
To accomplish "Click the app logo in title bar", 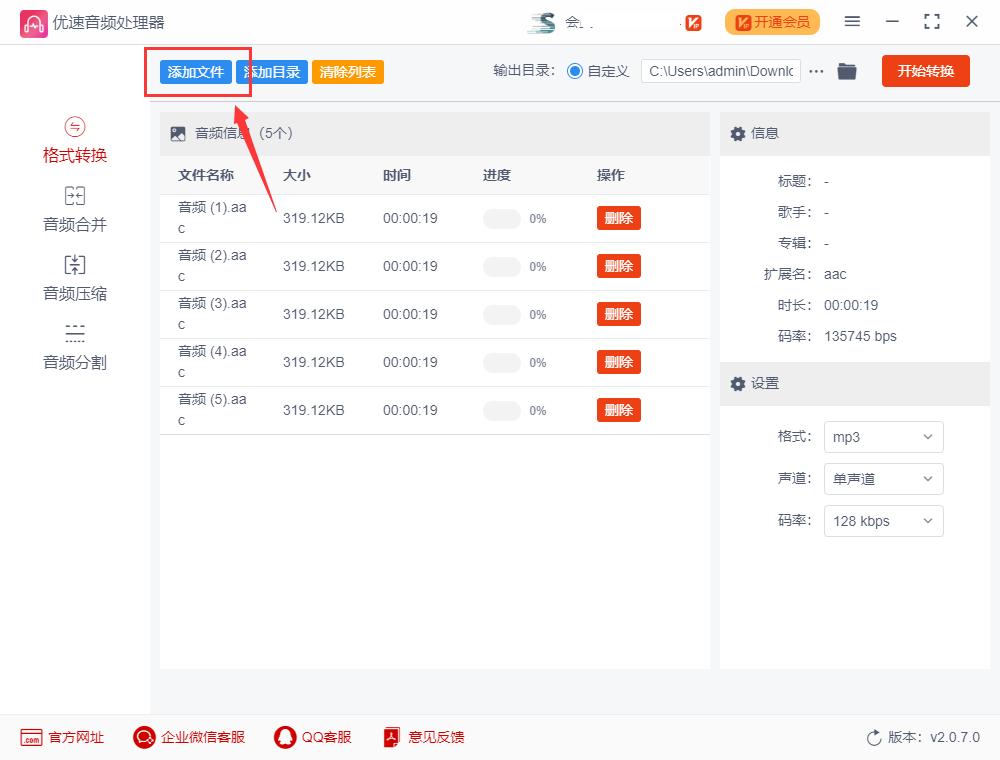I will coord(34,21).
